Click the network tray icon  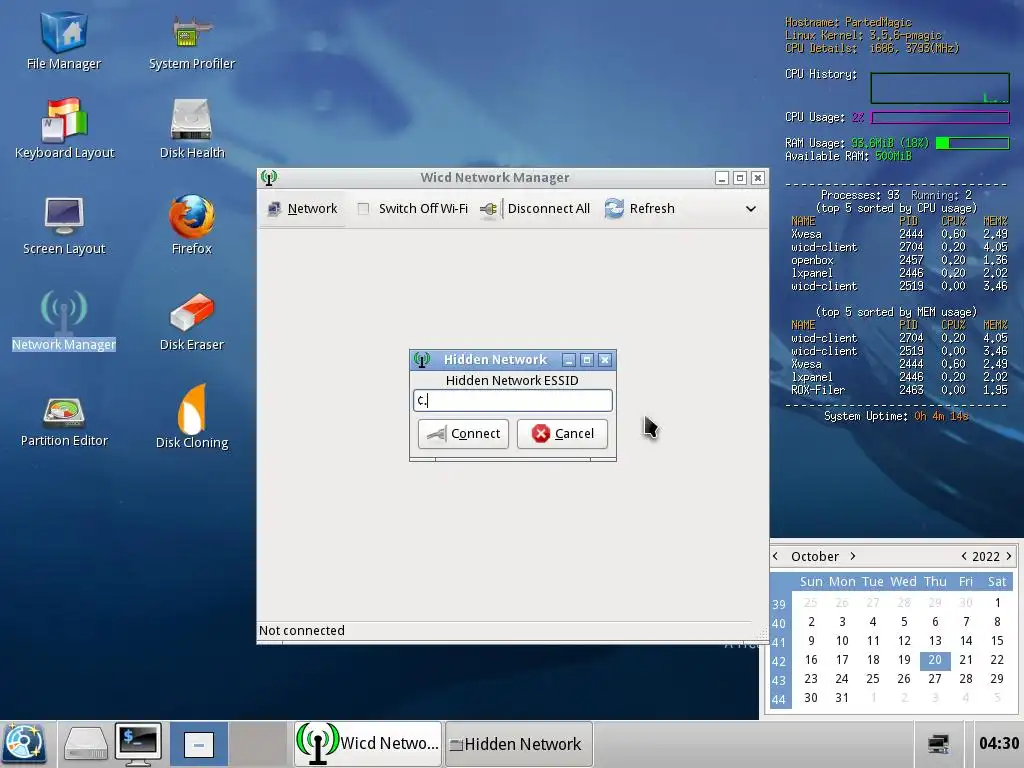click(x=938, y=744)
